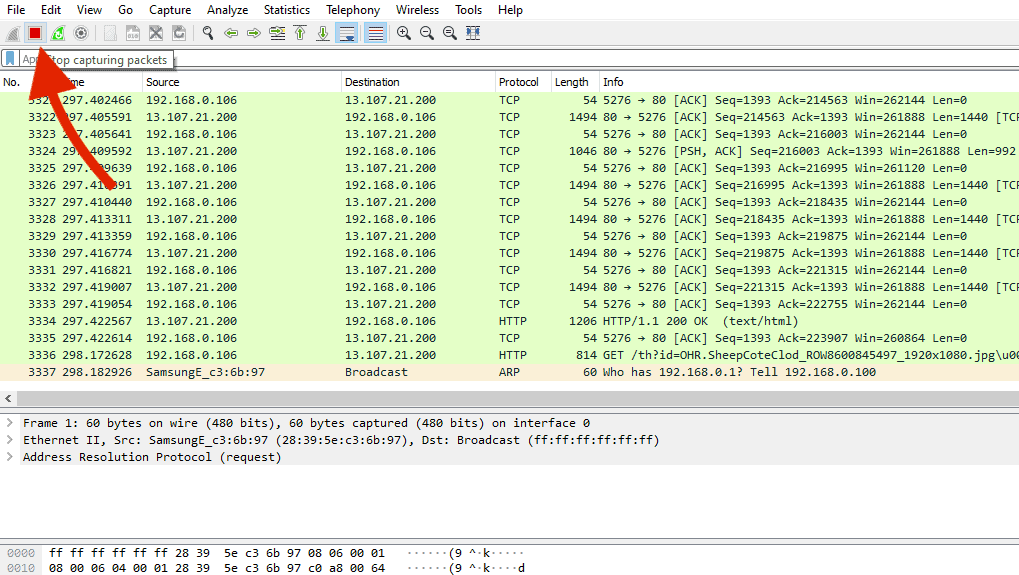1019x575 pixels.
Task: Select packet 3328 at time 297.413311
Action: [x=510, y=219]
